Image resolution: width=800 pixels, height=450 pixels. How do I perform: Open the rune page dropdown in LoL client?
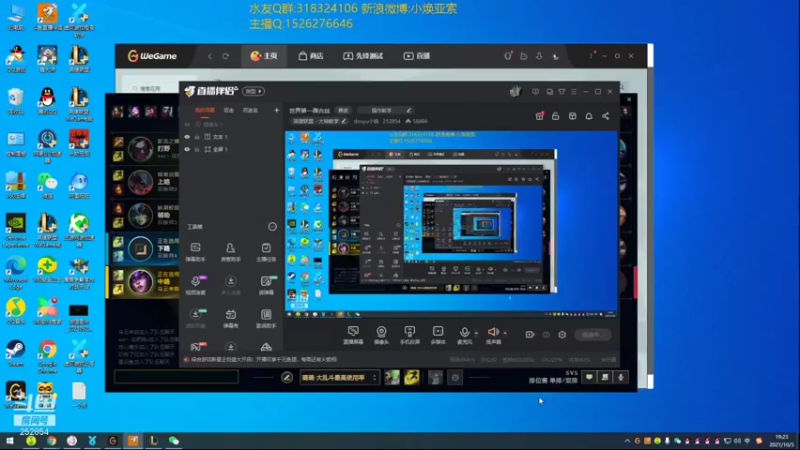(339, 378)
